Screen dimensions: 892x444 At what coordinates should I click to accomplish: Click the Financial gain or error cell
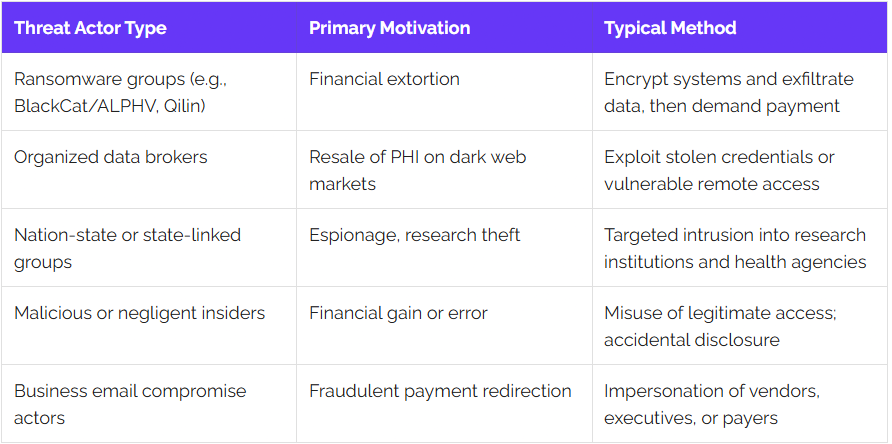pyautogui.click(x=444, y=326)
